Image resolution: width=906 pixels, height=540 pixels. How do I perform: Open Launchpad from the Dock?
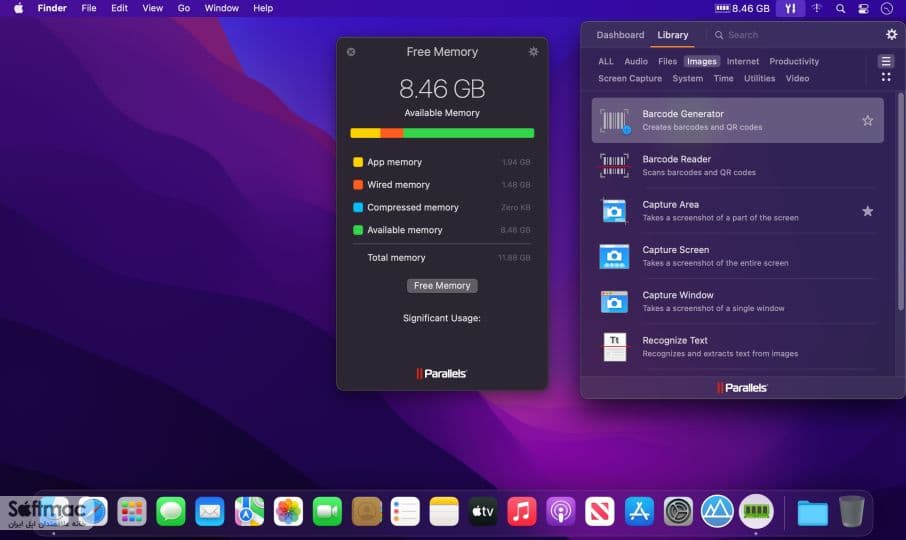132,511
